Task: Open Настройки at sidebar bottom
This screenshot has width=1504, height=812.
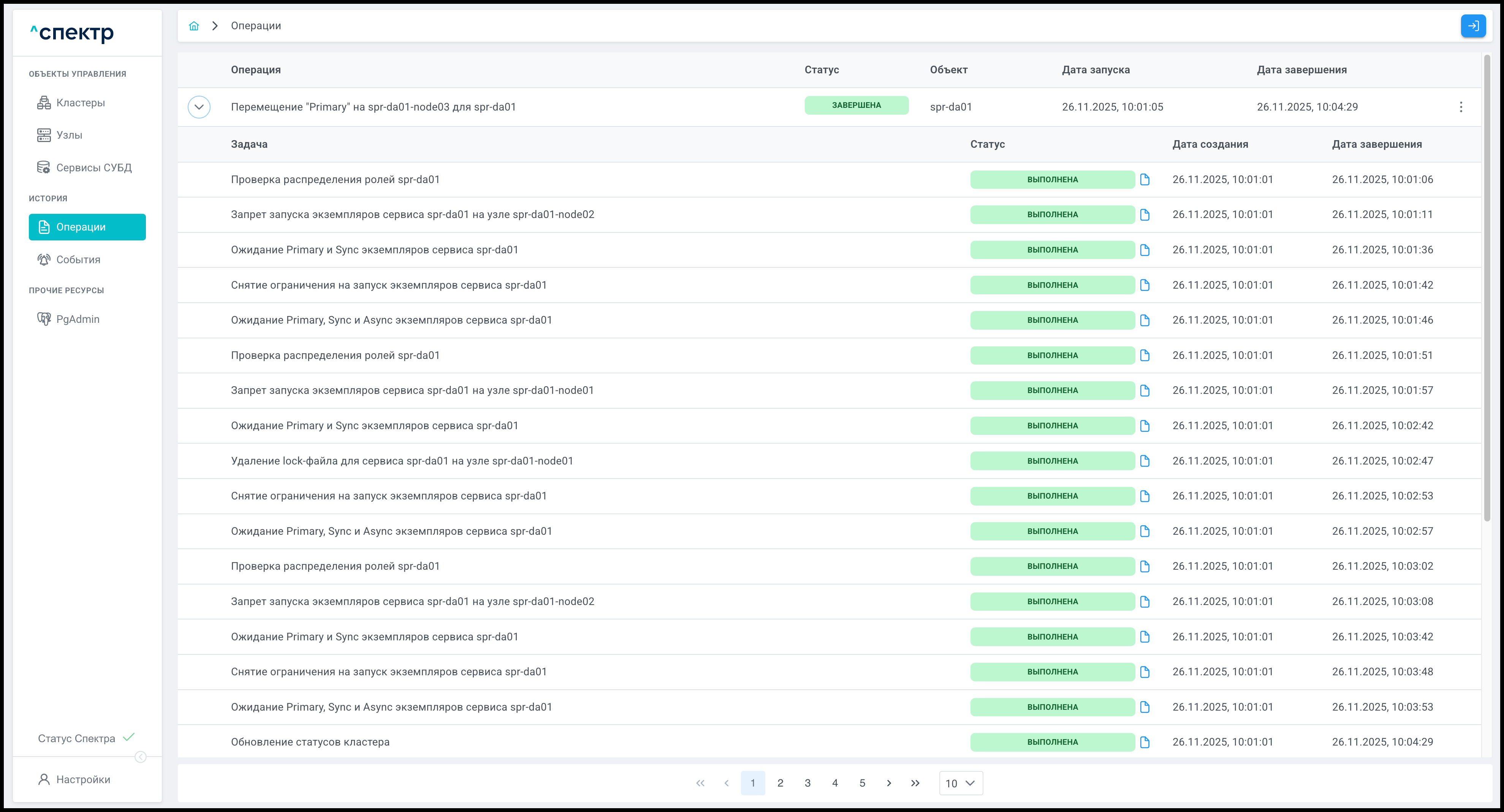Action: [x=83, y=779]
